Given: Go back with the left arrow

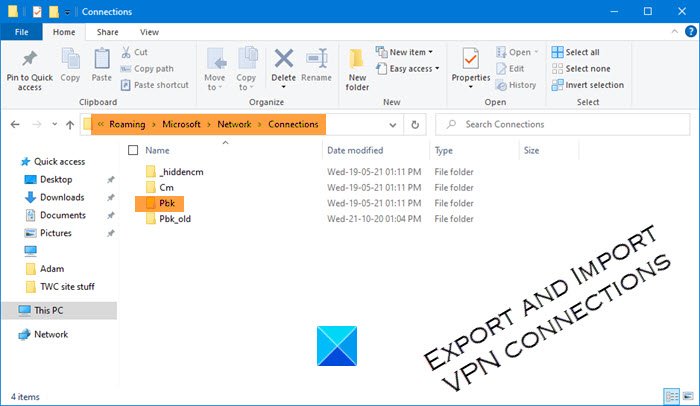Looking at the screenshot, I should coord(15,125).
